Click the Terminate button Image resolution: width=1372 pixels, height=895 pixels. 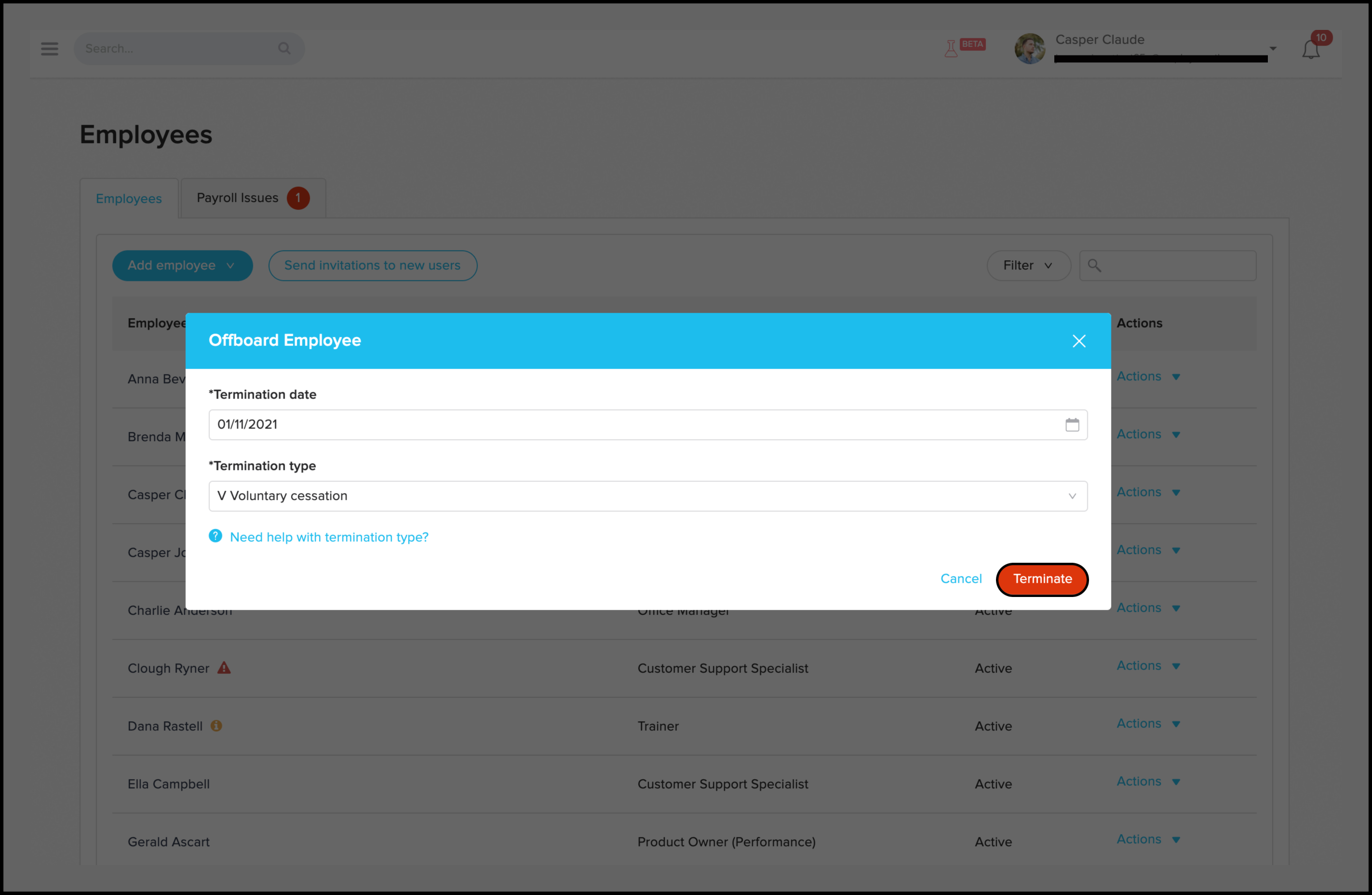(x=1042, y=579)
